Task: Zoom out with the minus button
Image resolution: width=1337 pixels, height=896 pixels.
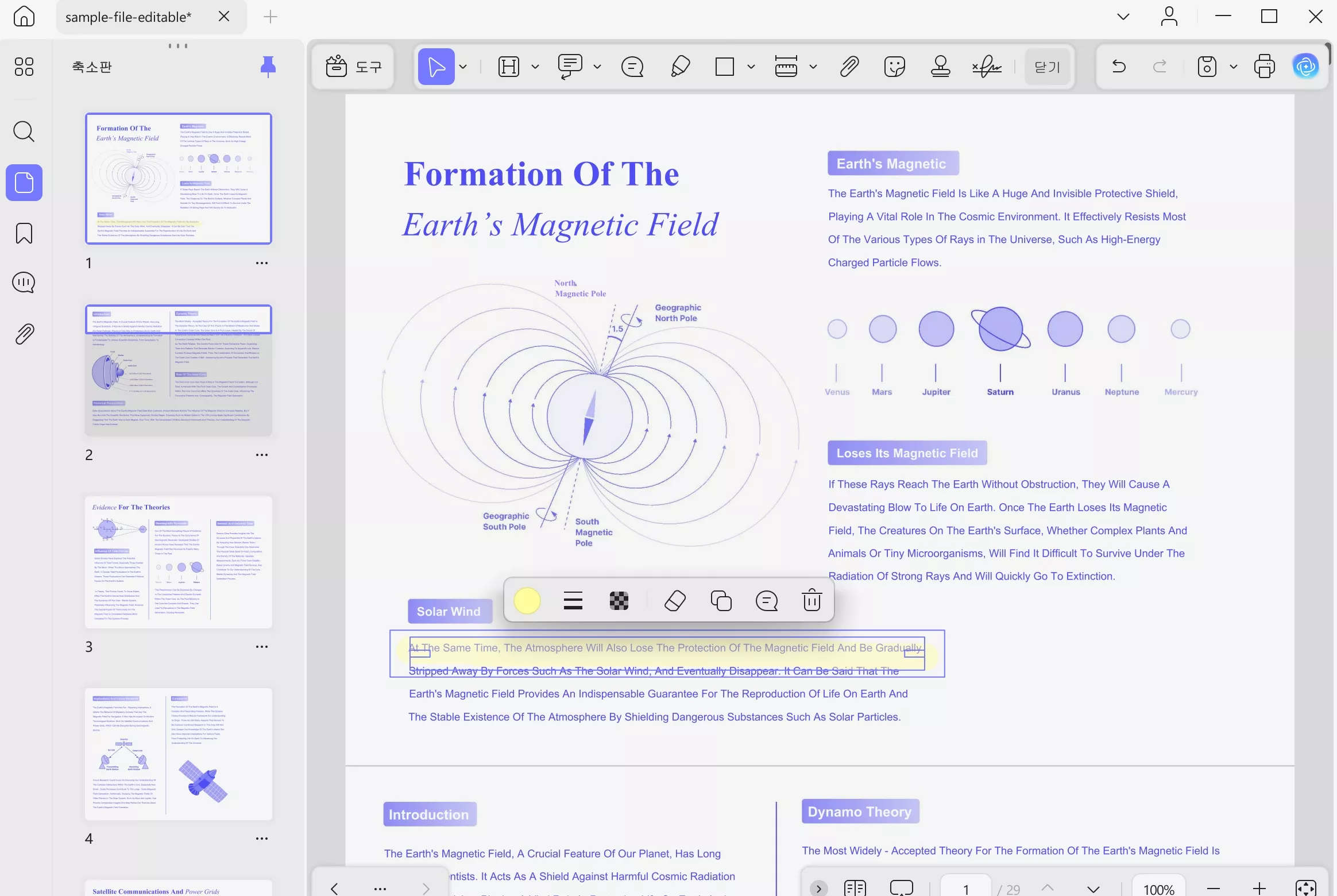Action: tap(1214, 889)
